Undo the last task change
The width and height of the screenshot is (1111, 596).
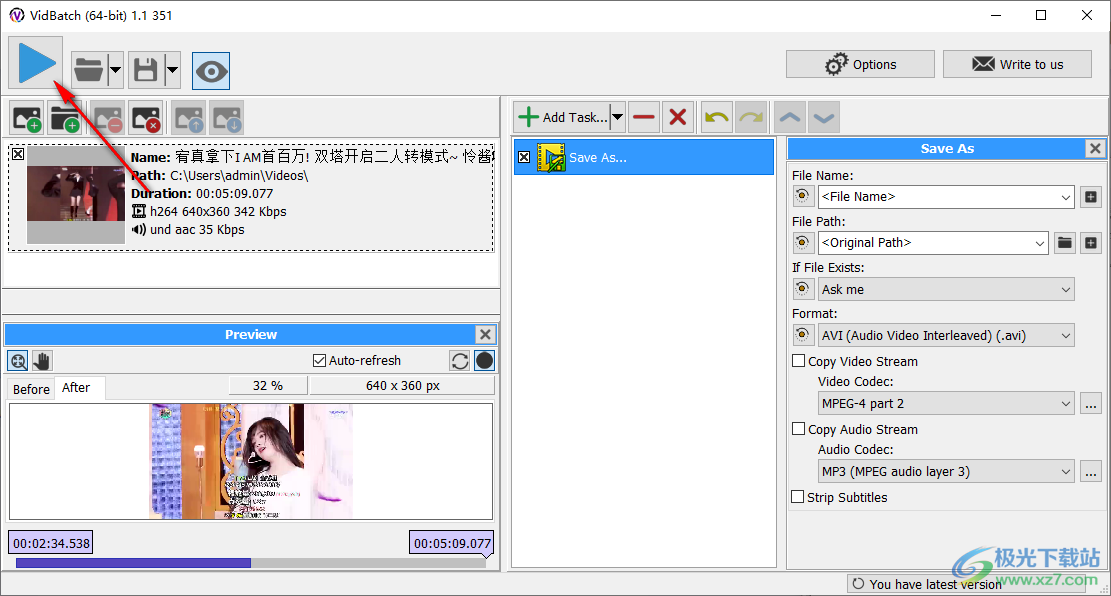717,118
